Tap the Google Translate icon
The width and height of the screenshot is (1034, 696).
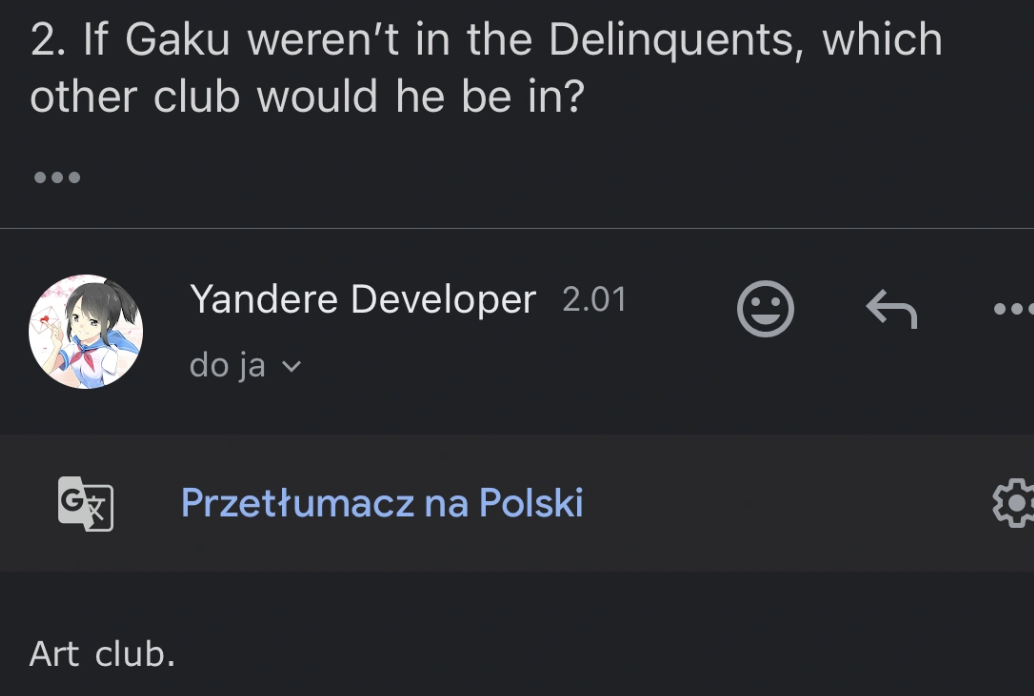tap(85, 503)
